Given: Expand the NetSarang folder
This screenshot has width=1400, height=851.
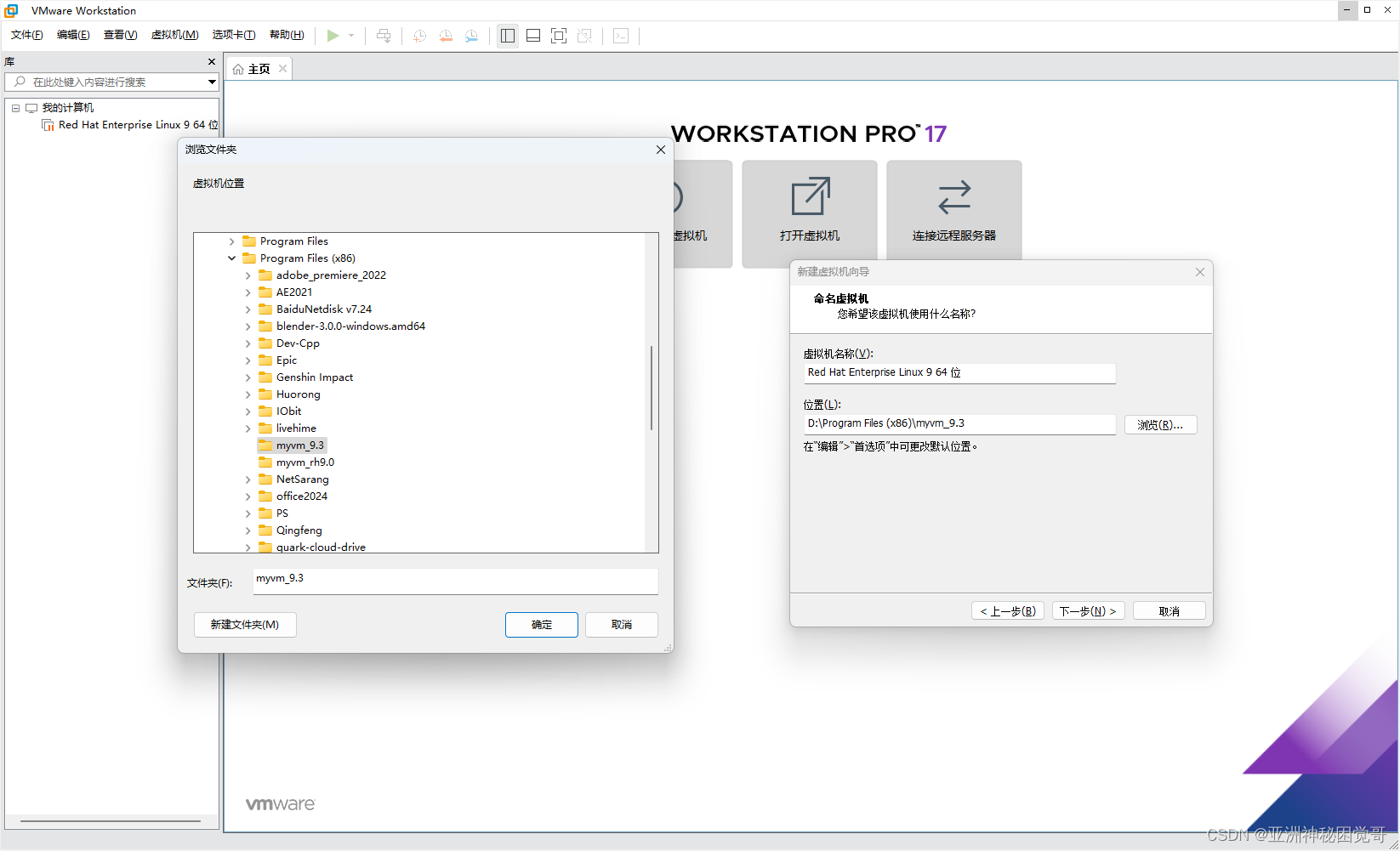Looking at the screenshot, I should (248, 479).
